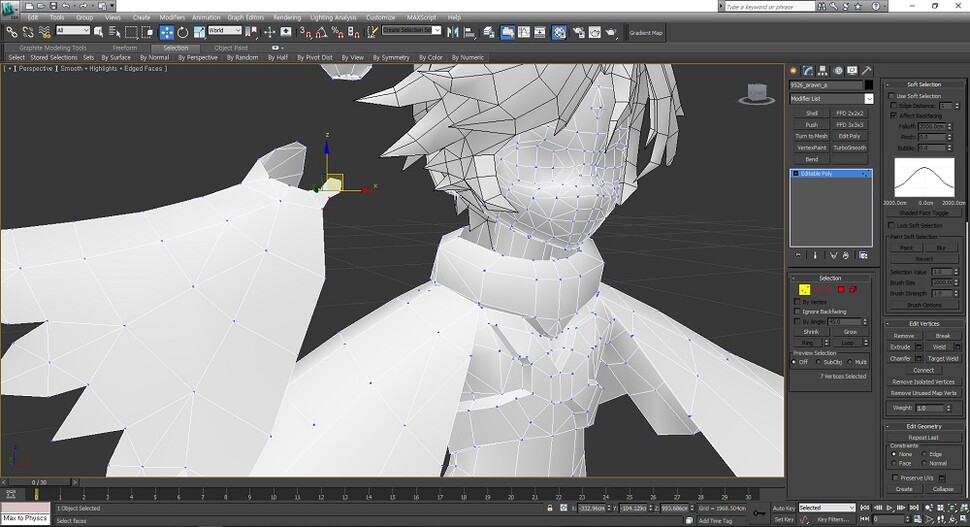970x527 pixels.
Task: Open the Create command panel tab
Action: pos(794,71)
